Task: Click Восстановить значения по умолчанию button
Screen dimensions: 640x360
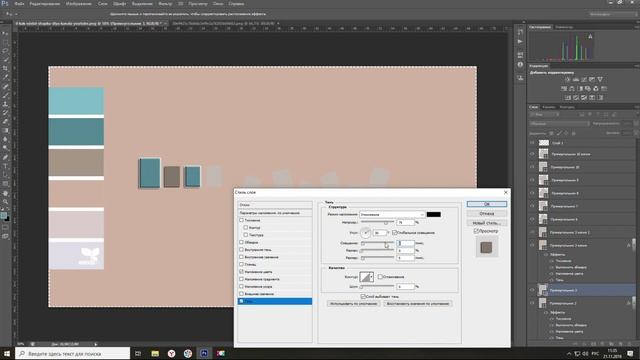Action: (x=418, y=304)
